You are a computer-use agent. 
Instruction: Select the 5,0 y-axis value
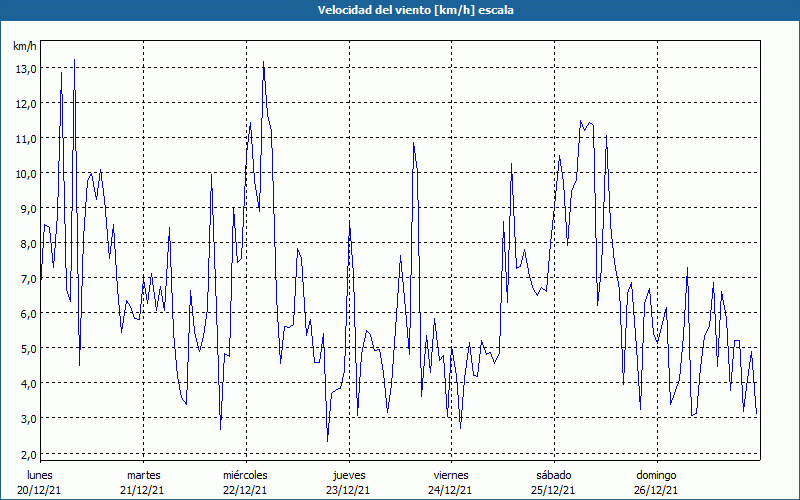click(x=28, y=349)
